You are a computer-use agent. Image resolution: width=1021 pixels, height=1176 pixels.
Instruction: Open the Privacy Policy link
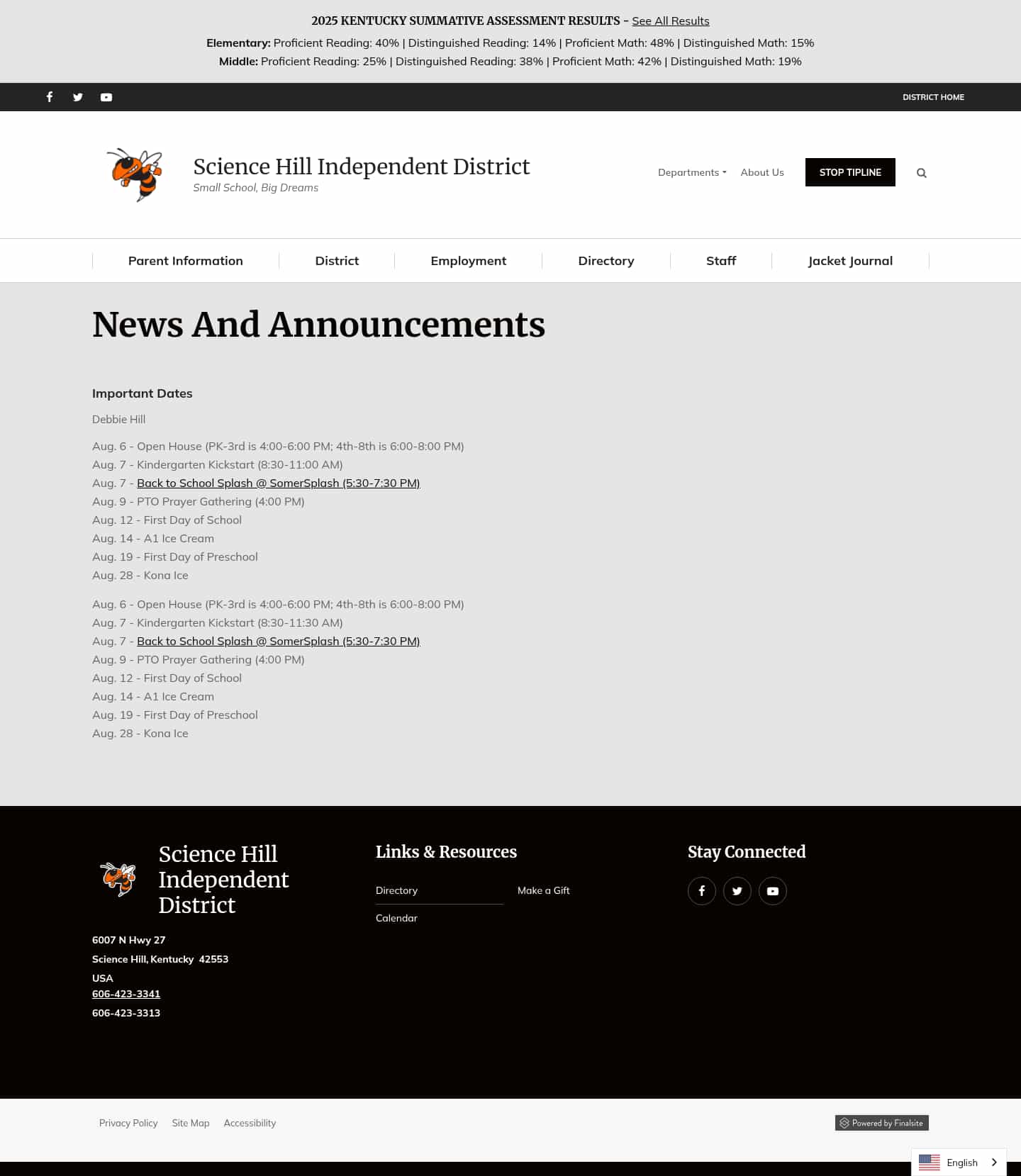pyautogui.click(x=128, y=1123)
